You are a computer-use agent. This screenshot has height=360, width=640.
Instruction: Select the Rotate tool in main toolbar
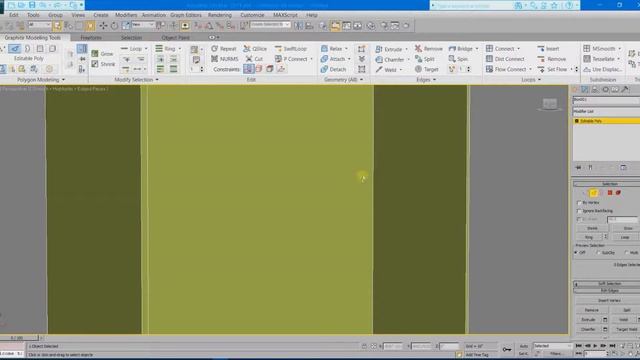tap(114, 26)
